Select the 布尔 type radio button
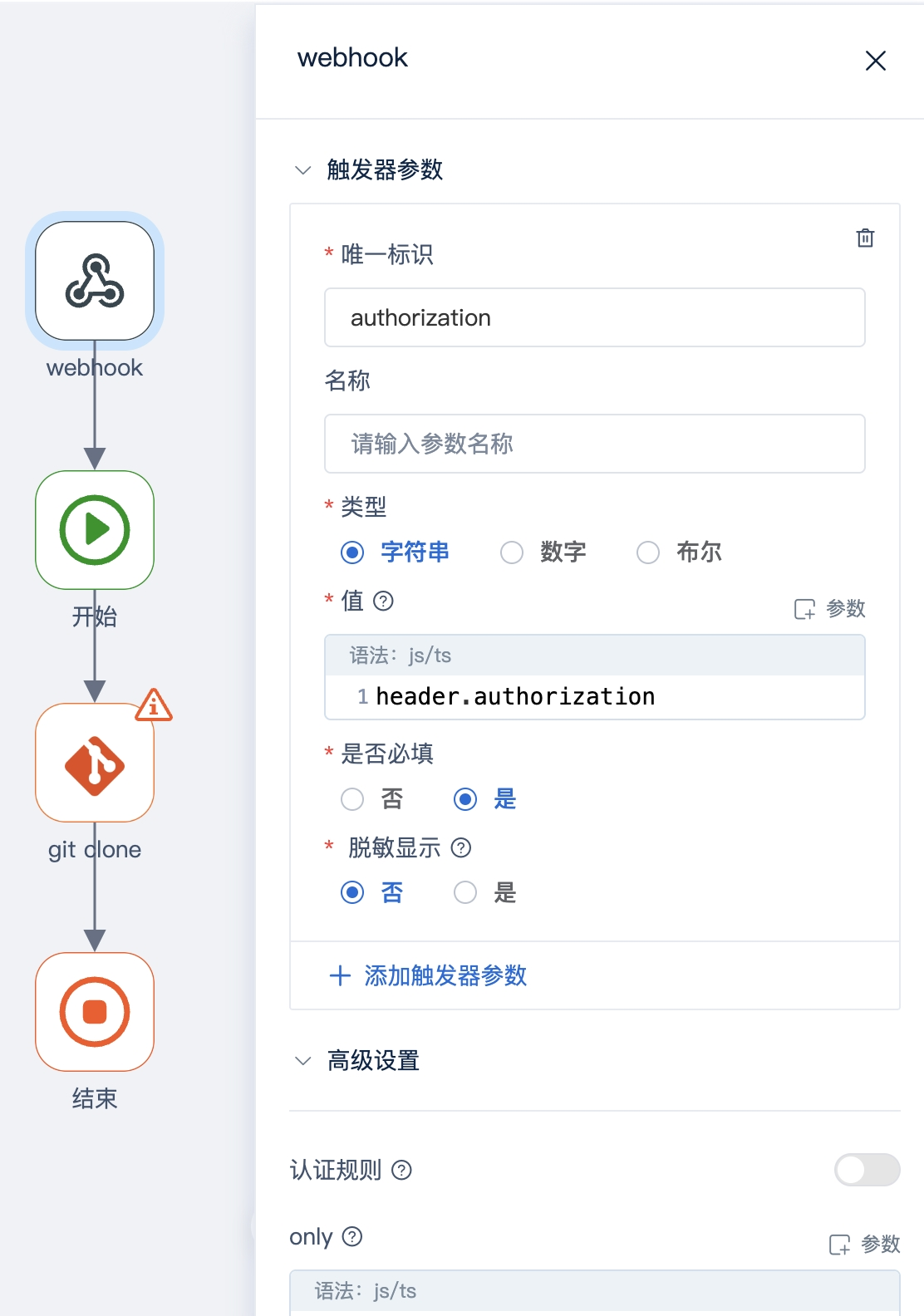This screenshot has height=1316, width=924. click(x=648, y=552)
